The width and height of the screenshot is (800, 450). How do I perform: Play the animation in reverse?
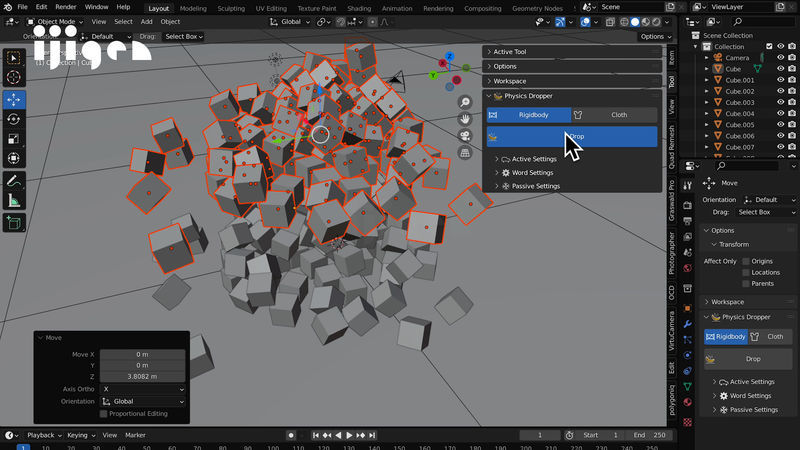click(338, 435)
